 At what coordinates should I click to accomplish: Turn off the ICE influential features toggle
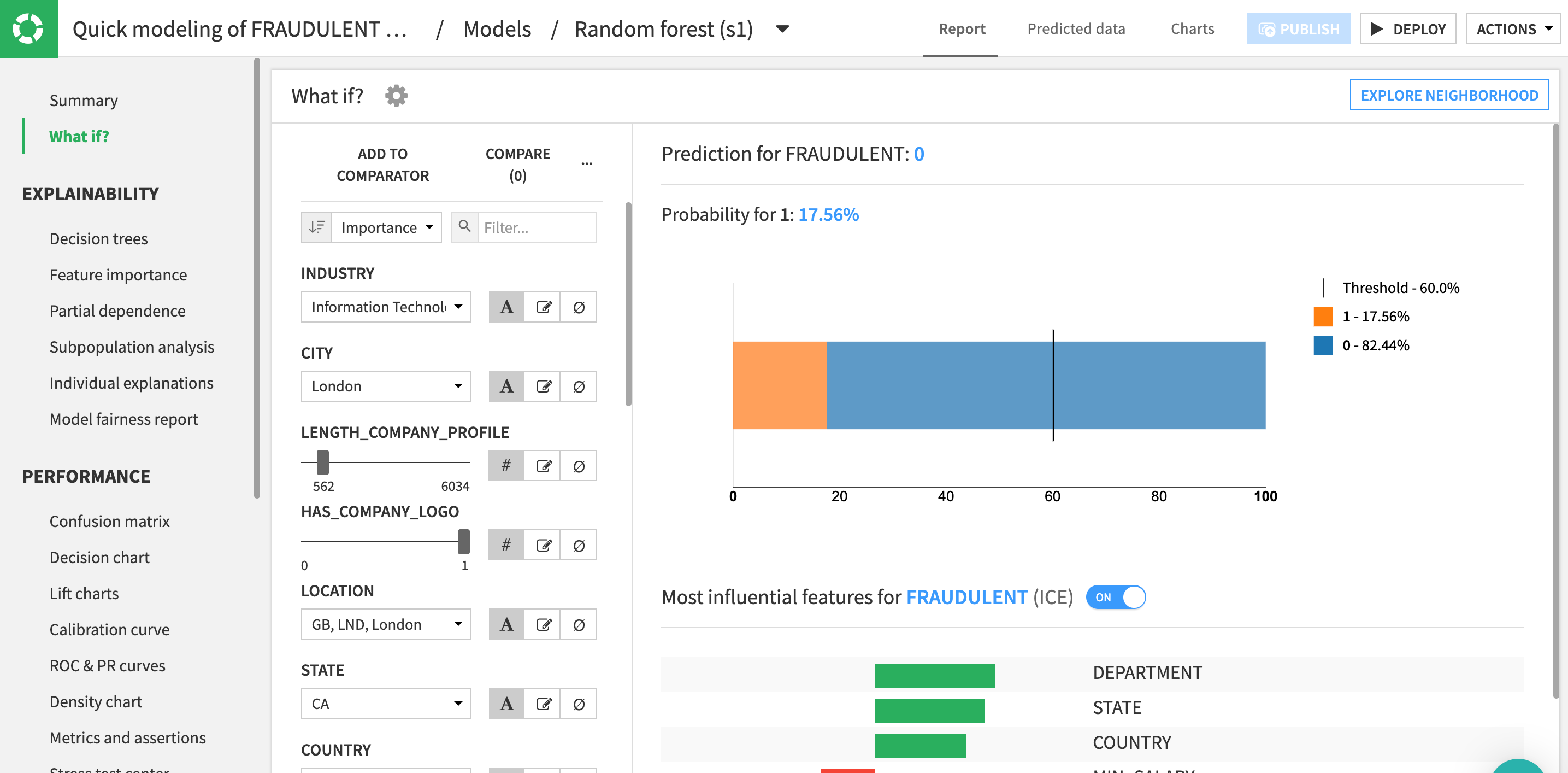pyautogui.click(x=1115, y=597)
